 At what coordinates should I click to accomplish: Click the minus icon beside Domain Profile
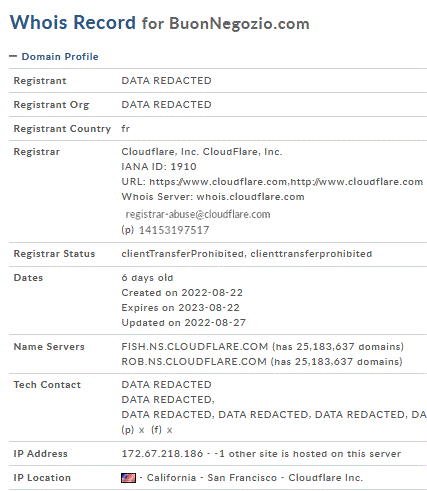pyautogui.click(x=13, y=56)
